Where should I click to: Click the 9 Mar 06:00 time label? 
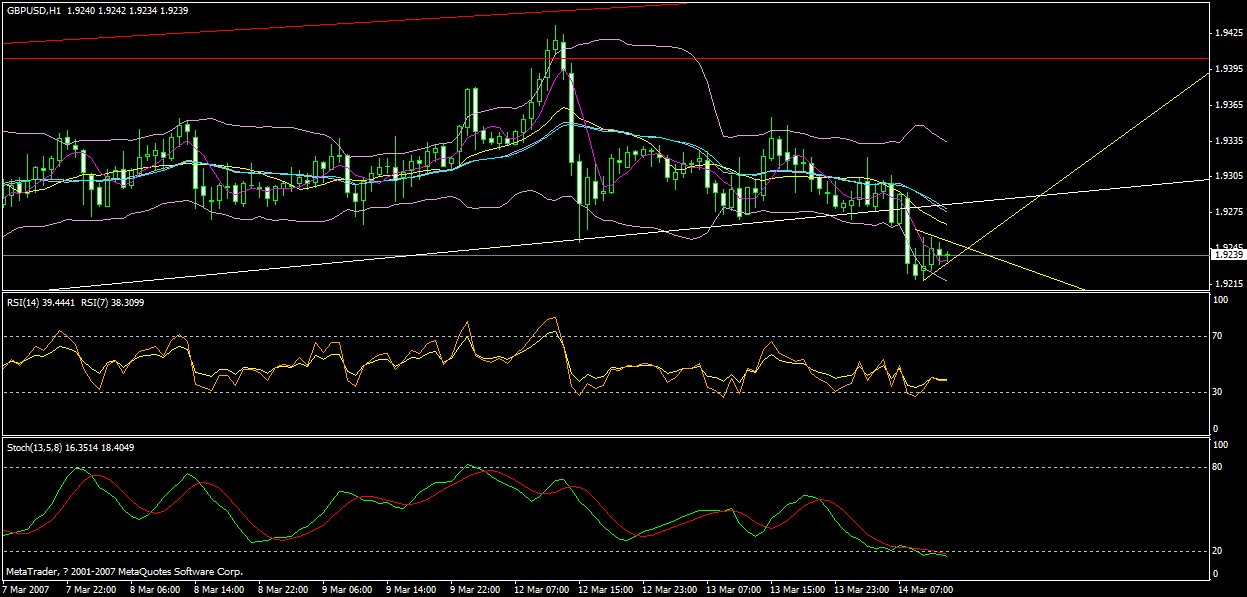[x=348, y=590]
